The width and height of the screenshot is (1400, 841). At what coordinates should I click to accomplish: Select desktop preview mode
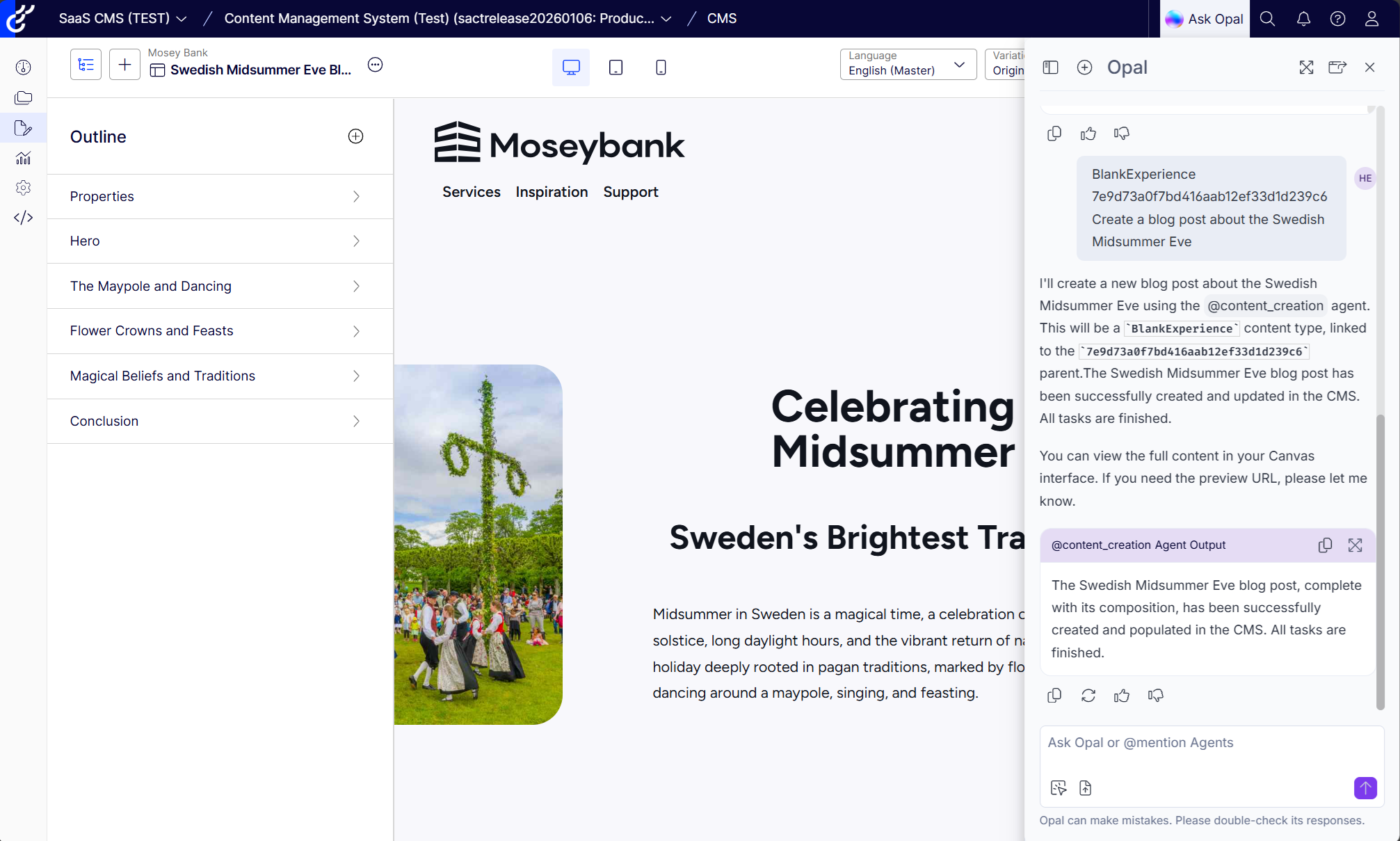click(x=570, y=67)
